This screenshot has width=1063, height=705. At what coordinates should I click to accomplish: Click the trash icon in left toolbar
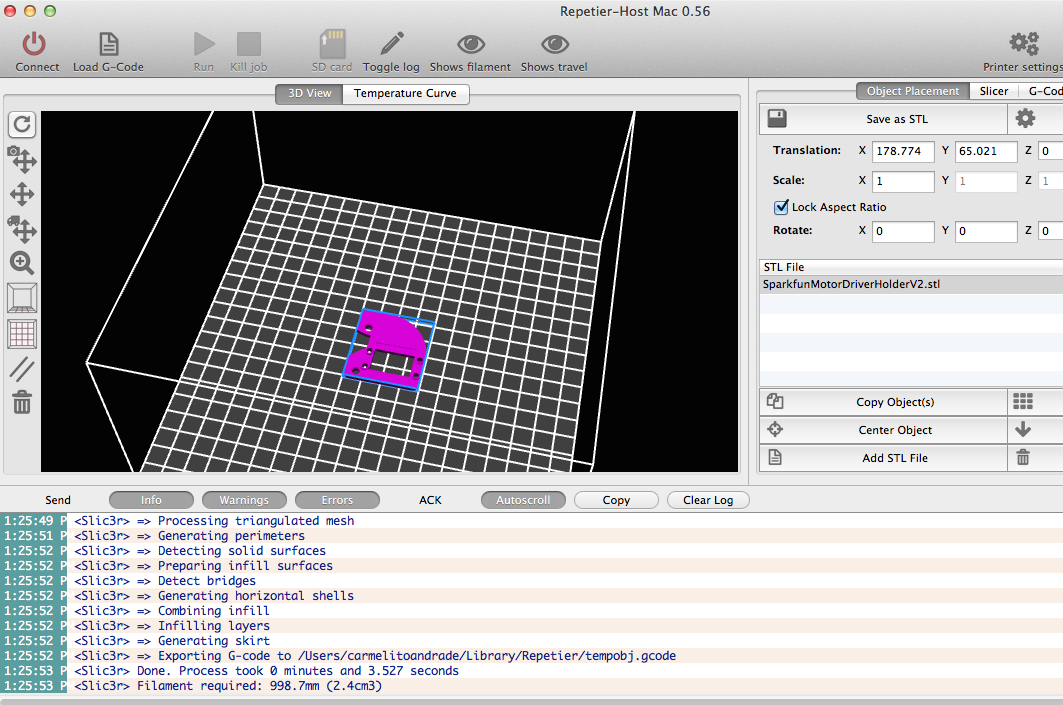tap(22, 402)
